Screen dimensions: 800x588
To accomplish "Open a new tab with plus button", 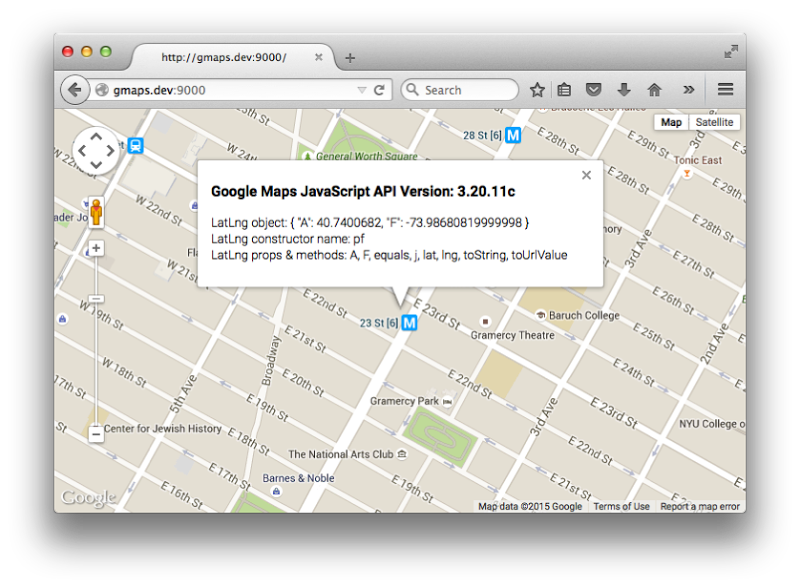I will [x=350, y=58].
